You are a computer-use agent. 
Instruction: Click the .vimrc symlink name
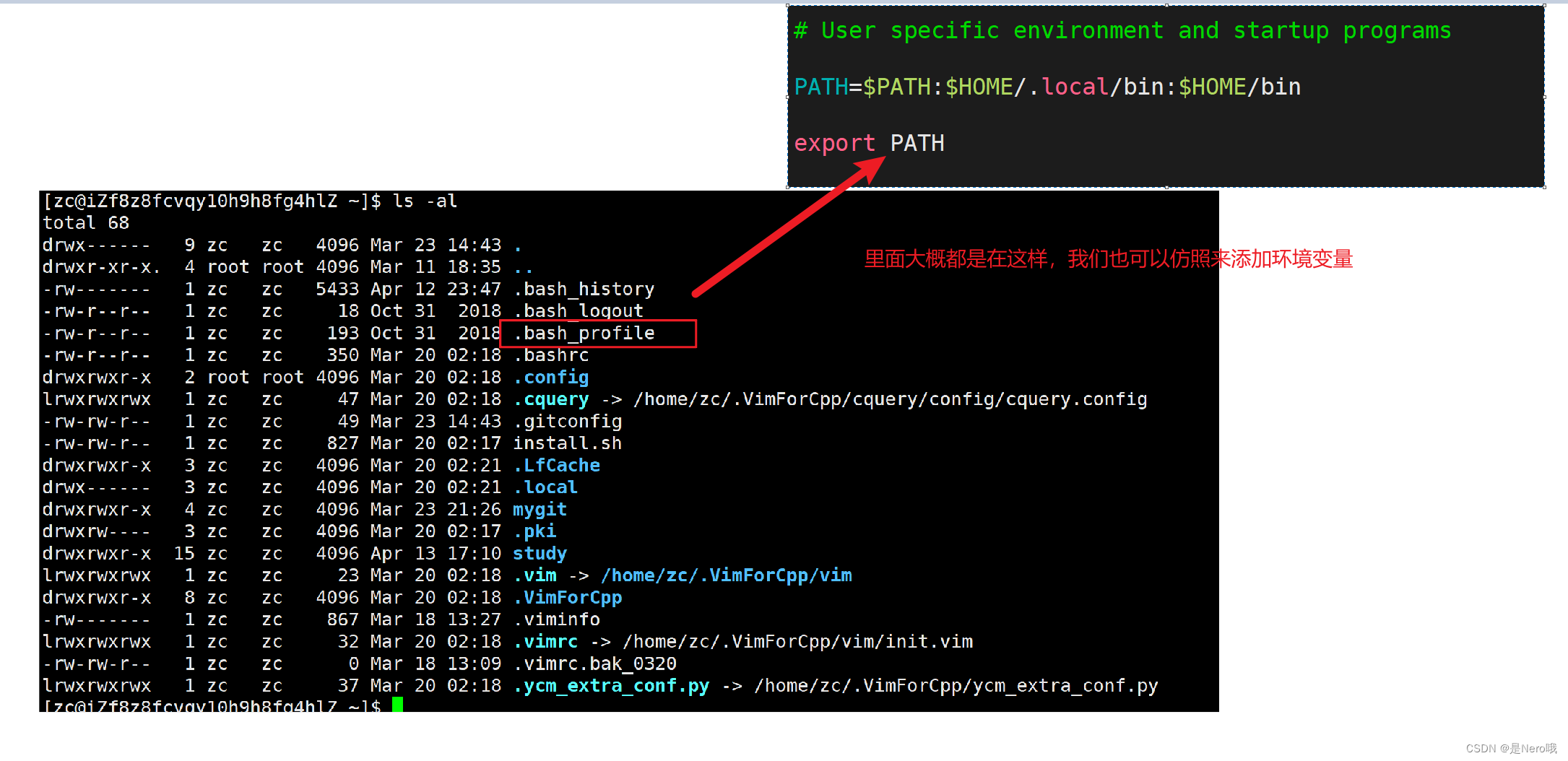click(x=546, y=642)
